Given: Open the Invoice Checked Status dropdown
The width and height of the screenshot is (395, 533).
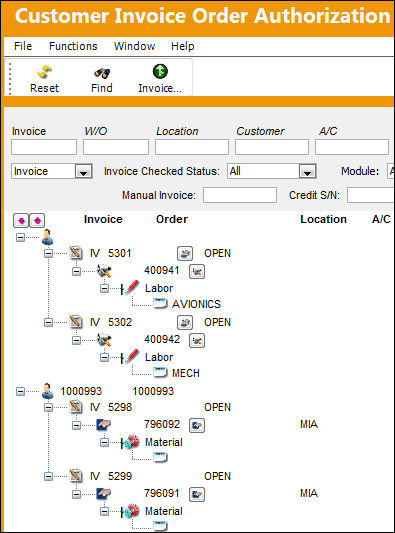Looking at the screenshot, I should (x=307, y=171).
